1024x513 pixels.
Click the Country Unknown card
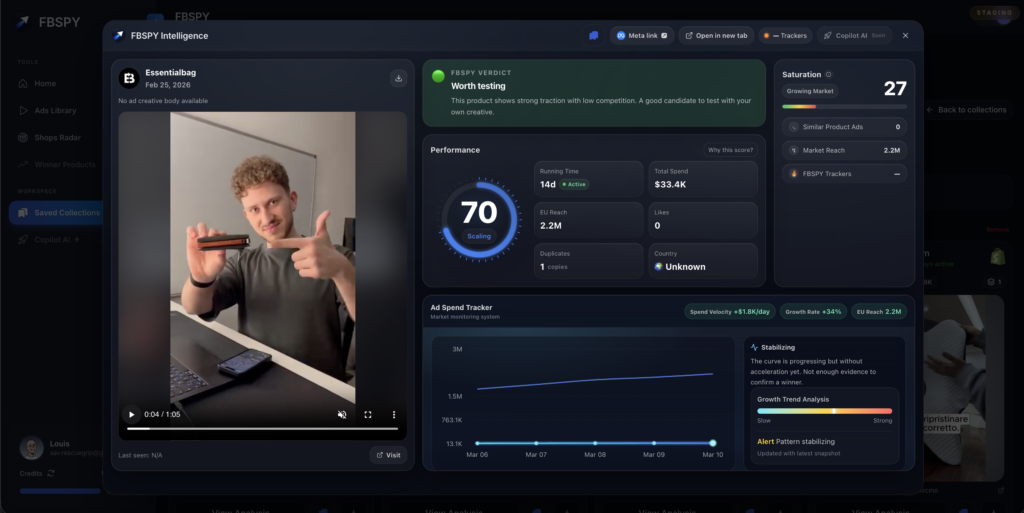(x=703, y=260)
